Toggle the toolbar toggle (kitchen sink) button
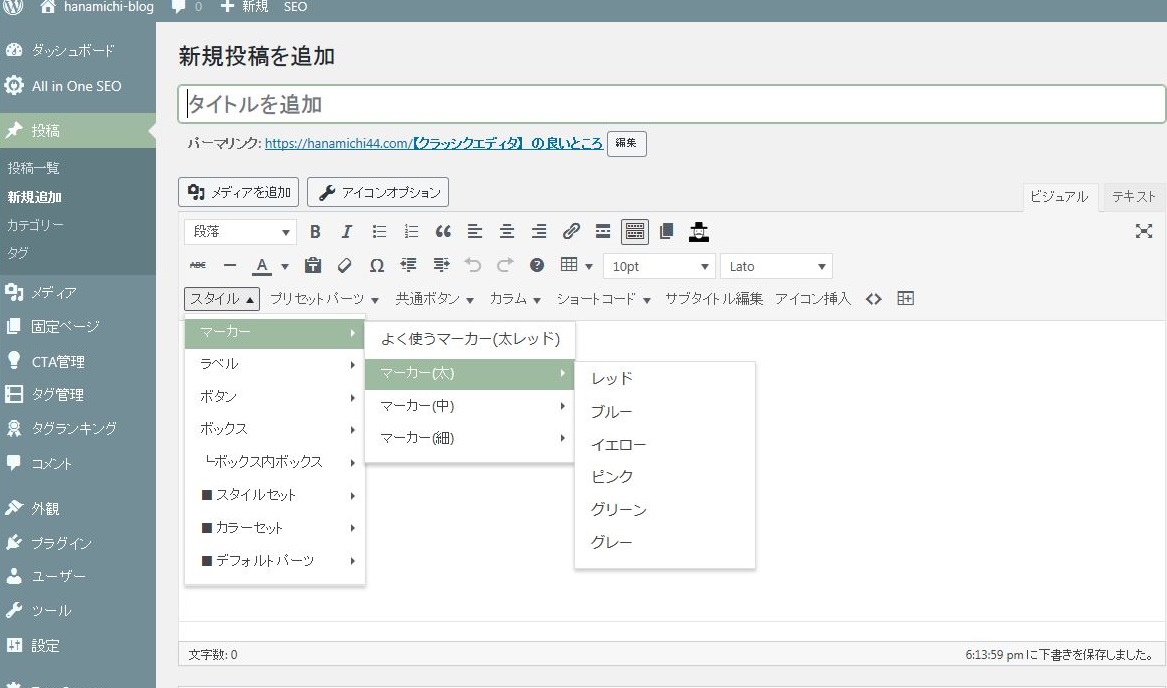The width and height of the screenshot is (1167, 688). [x=634, y=232]
